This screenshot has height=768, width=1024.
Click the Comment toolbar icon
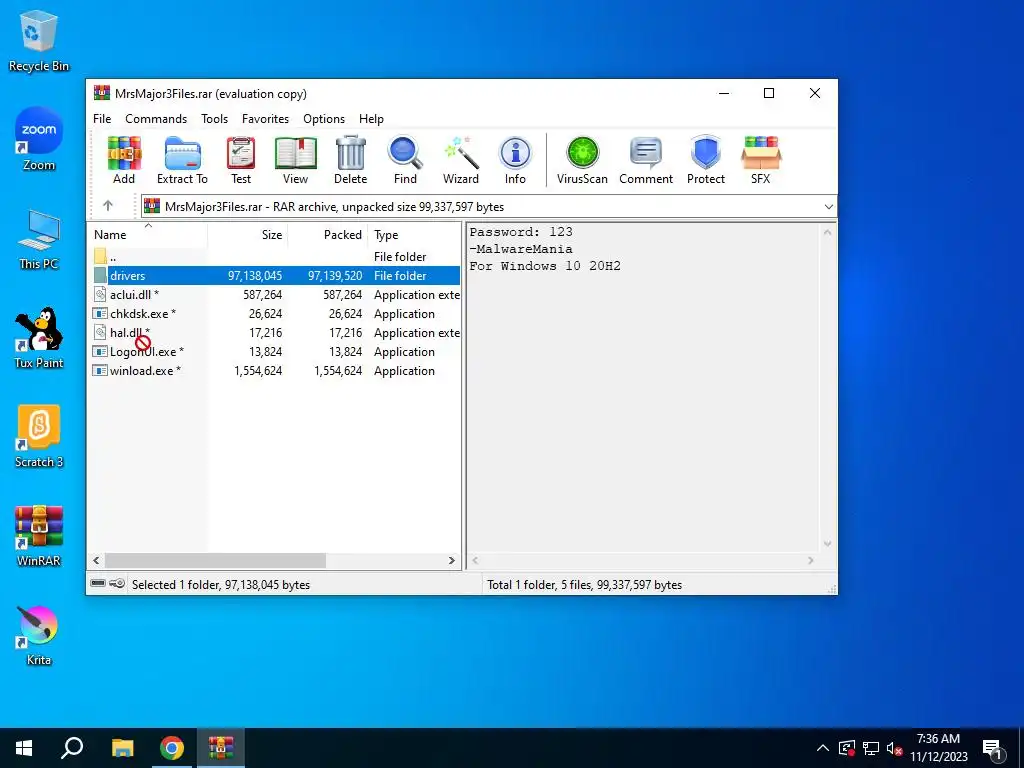pyautogui.click(x=646, y=160)
